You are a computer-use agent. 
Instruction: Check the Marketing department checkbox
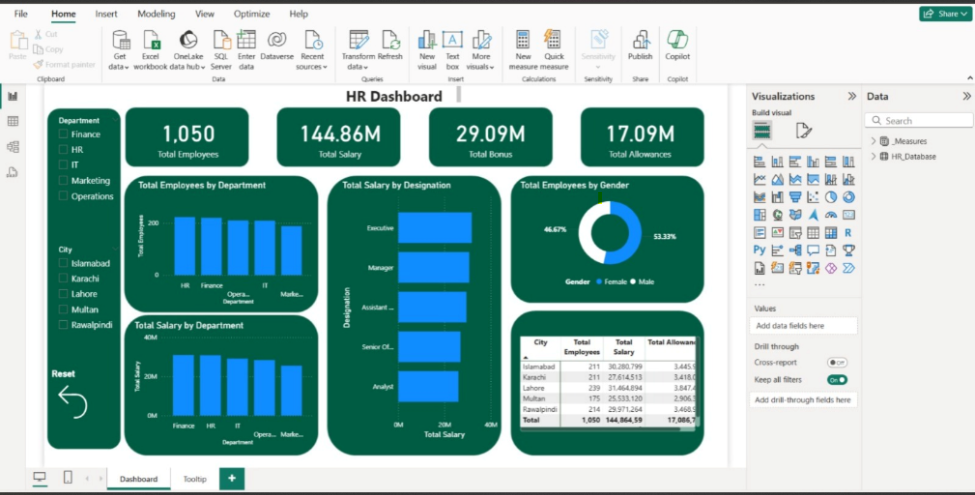click(63, 180)
